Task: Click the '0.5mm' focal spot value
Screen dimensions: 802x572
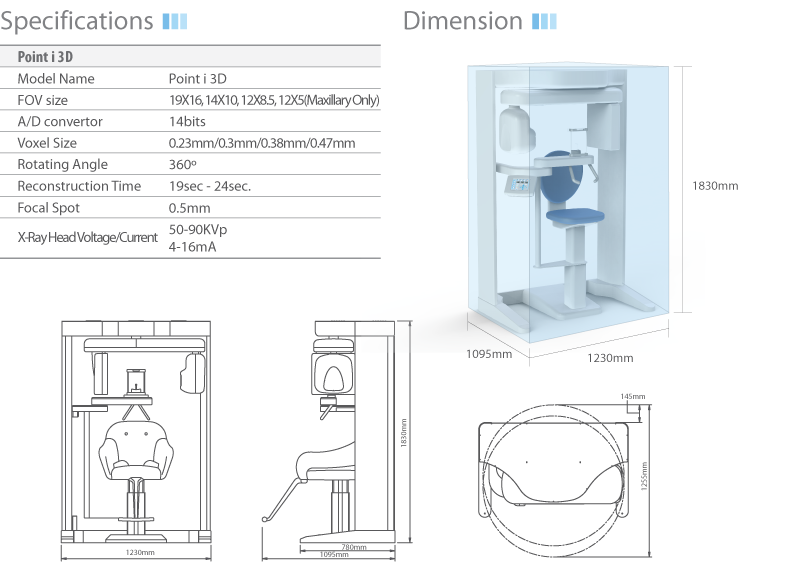Action: [189, 208]
